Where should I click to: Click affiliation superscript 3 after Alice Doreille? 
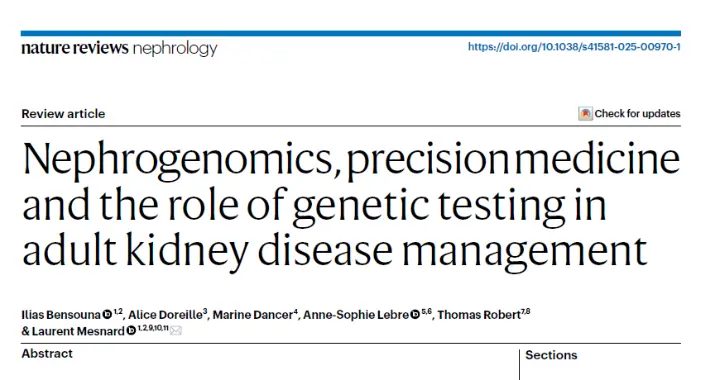[x=205, y=312]
